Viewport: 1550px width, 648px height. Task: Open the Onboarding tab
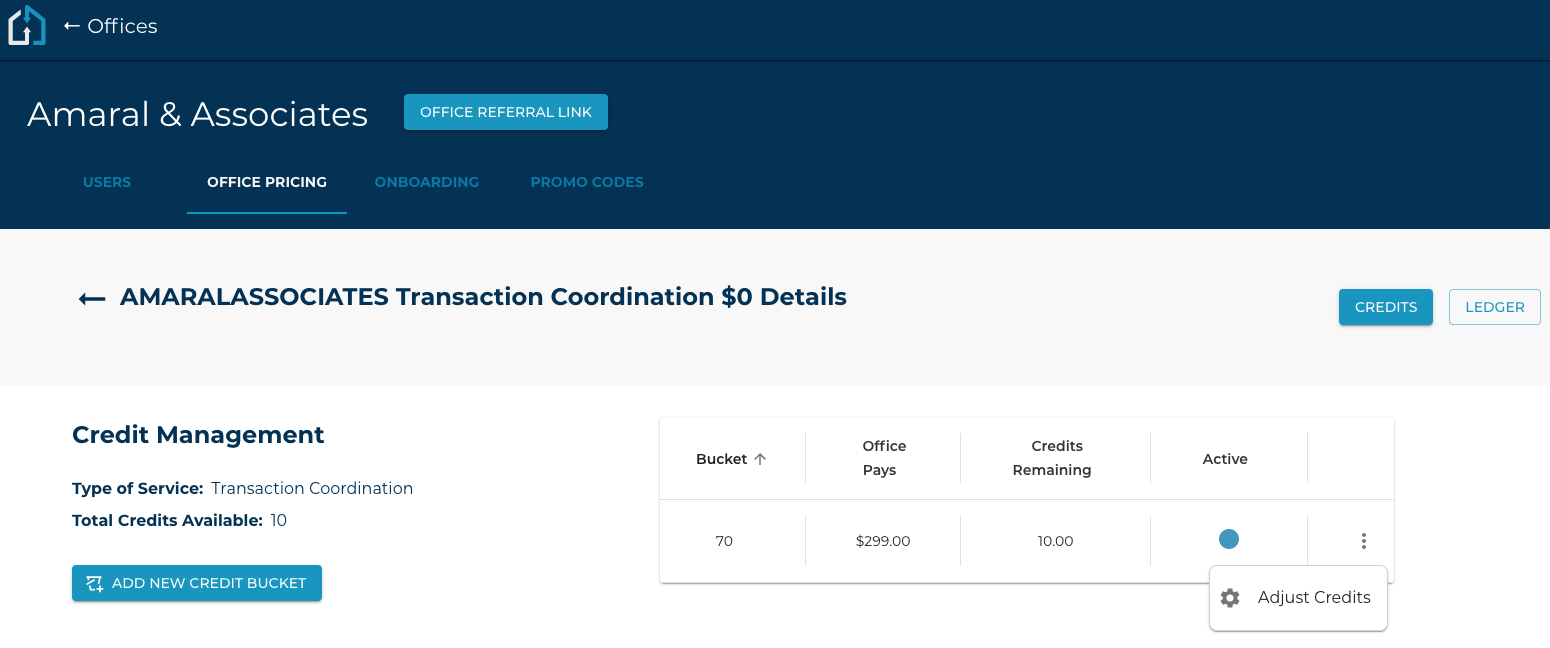point(426,182)
